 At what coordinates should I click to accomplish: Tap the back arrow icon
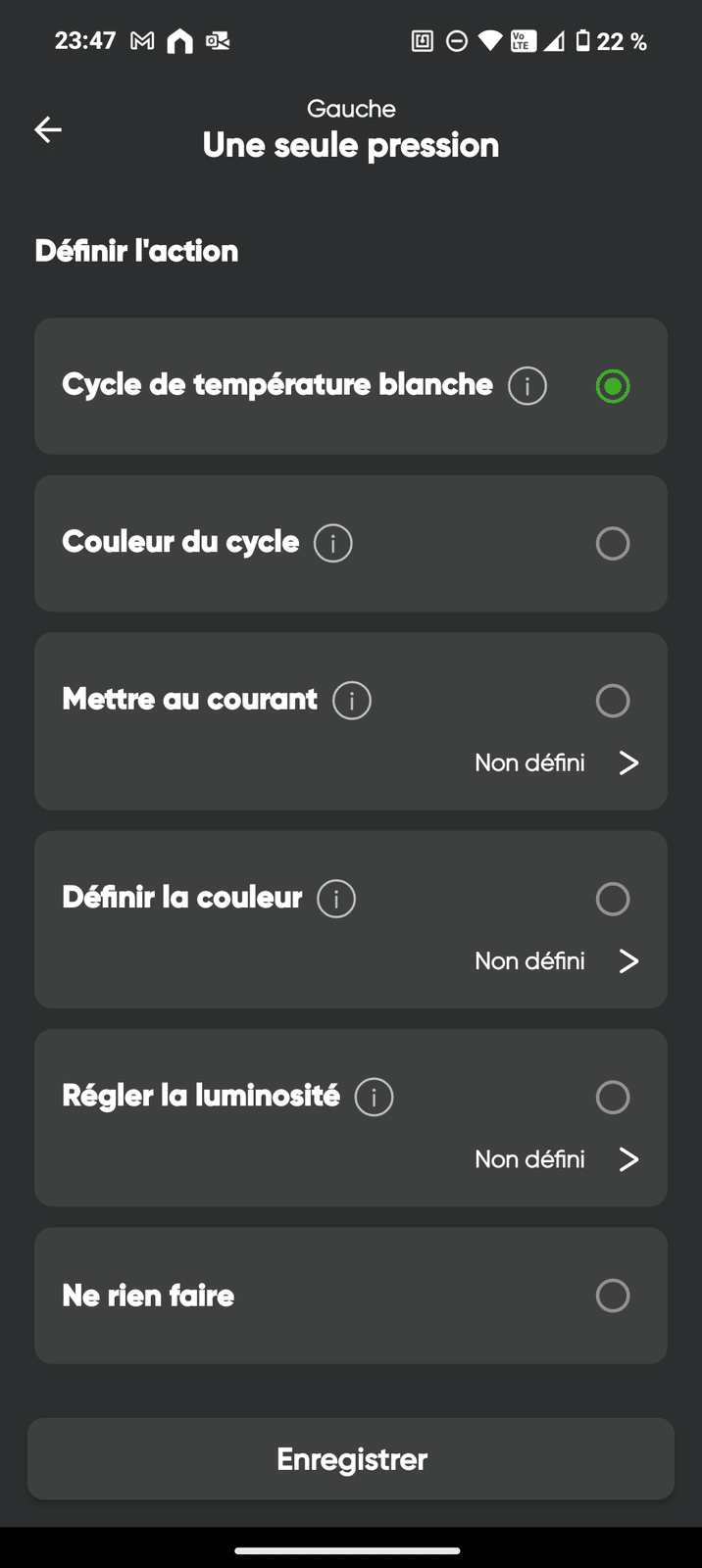[48, 129]
